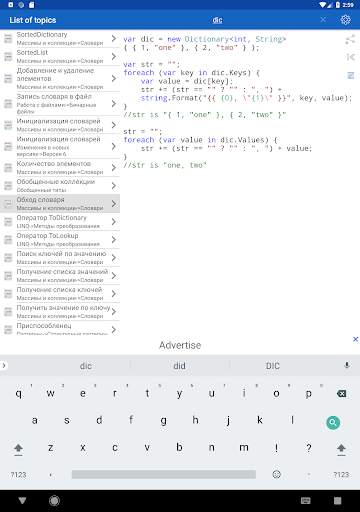Viewport: 360px width, 512px height.
Task: Open the emoji picker key
Action: pyautogui.click(x=276, y=474)
